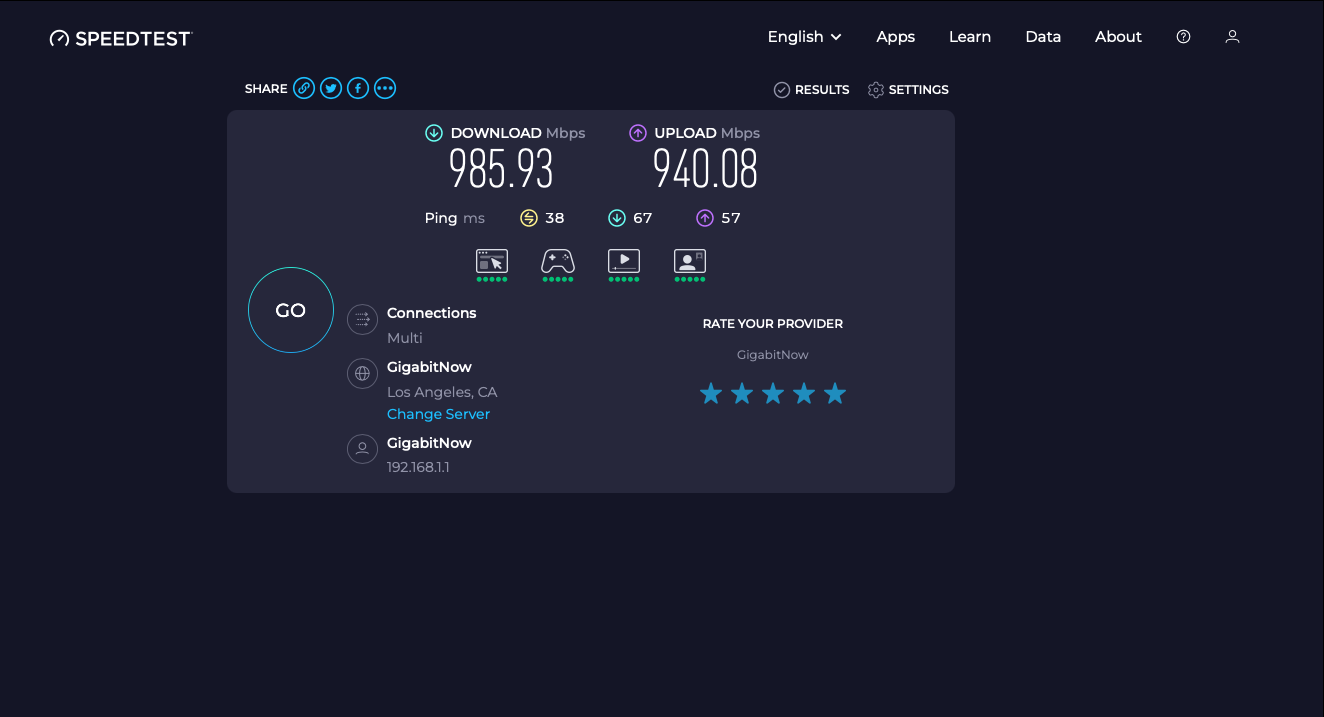
Task: Open the Data menu
Action: 1043,37
